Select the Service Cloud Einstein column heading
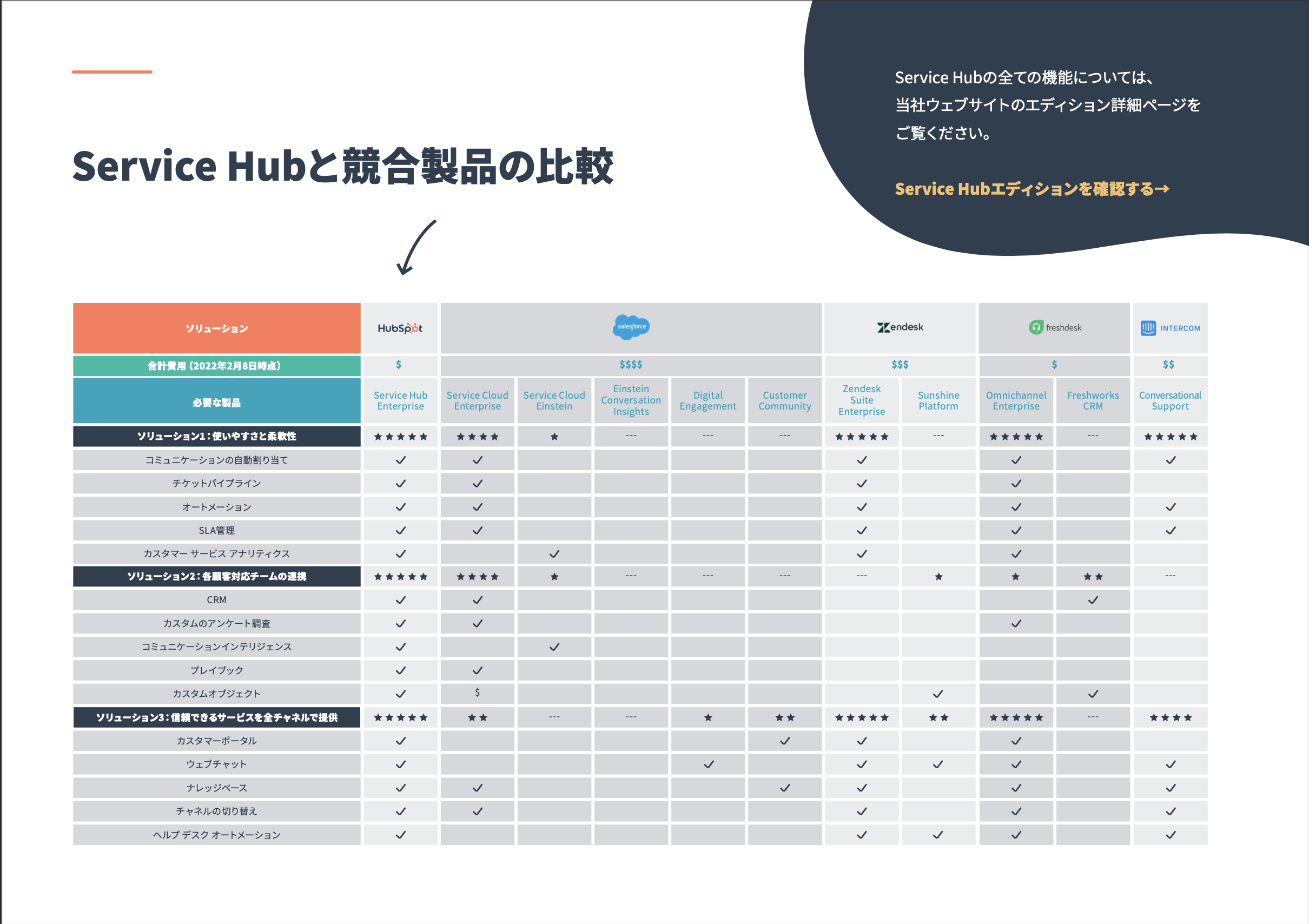 tap(554, 400)
